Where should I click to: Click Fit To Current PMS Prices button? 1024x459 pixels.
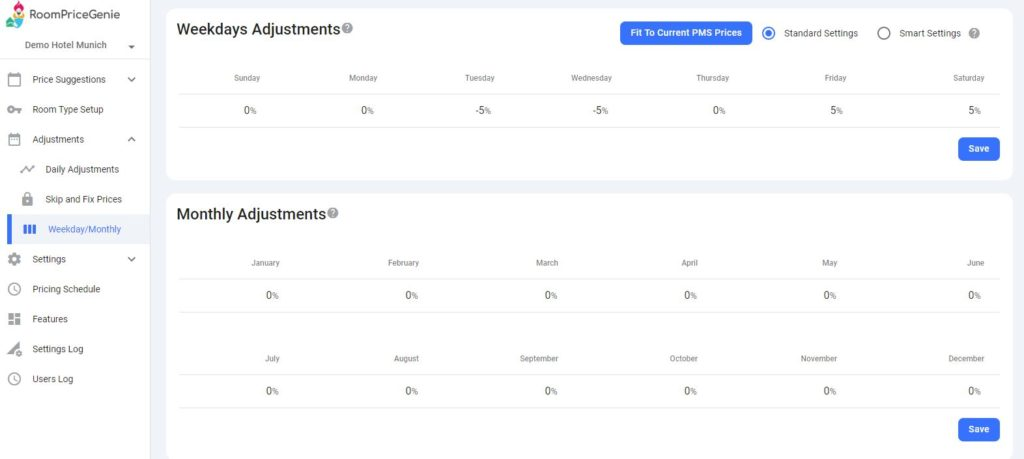(686, 33)
